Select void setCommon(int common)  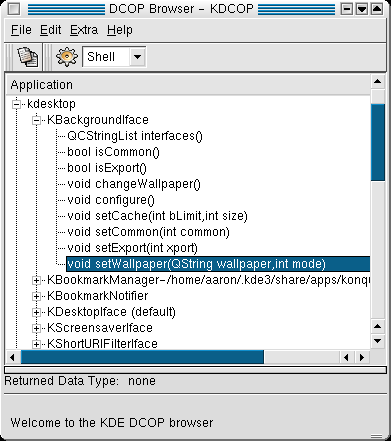(x=148, y=232)
